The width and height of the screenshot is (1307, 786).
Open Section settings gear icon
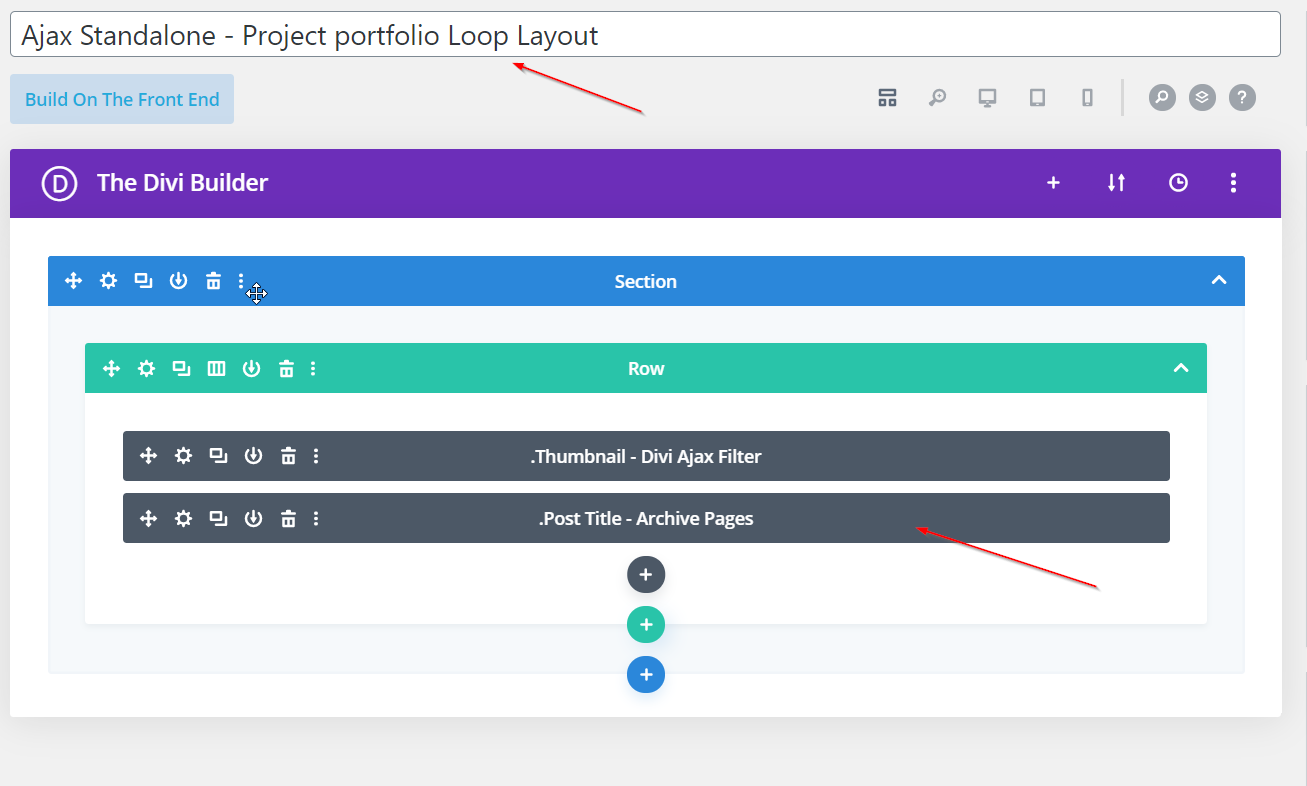[x=108, y=281]
